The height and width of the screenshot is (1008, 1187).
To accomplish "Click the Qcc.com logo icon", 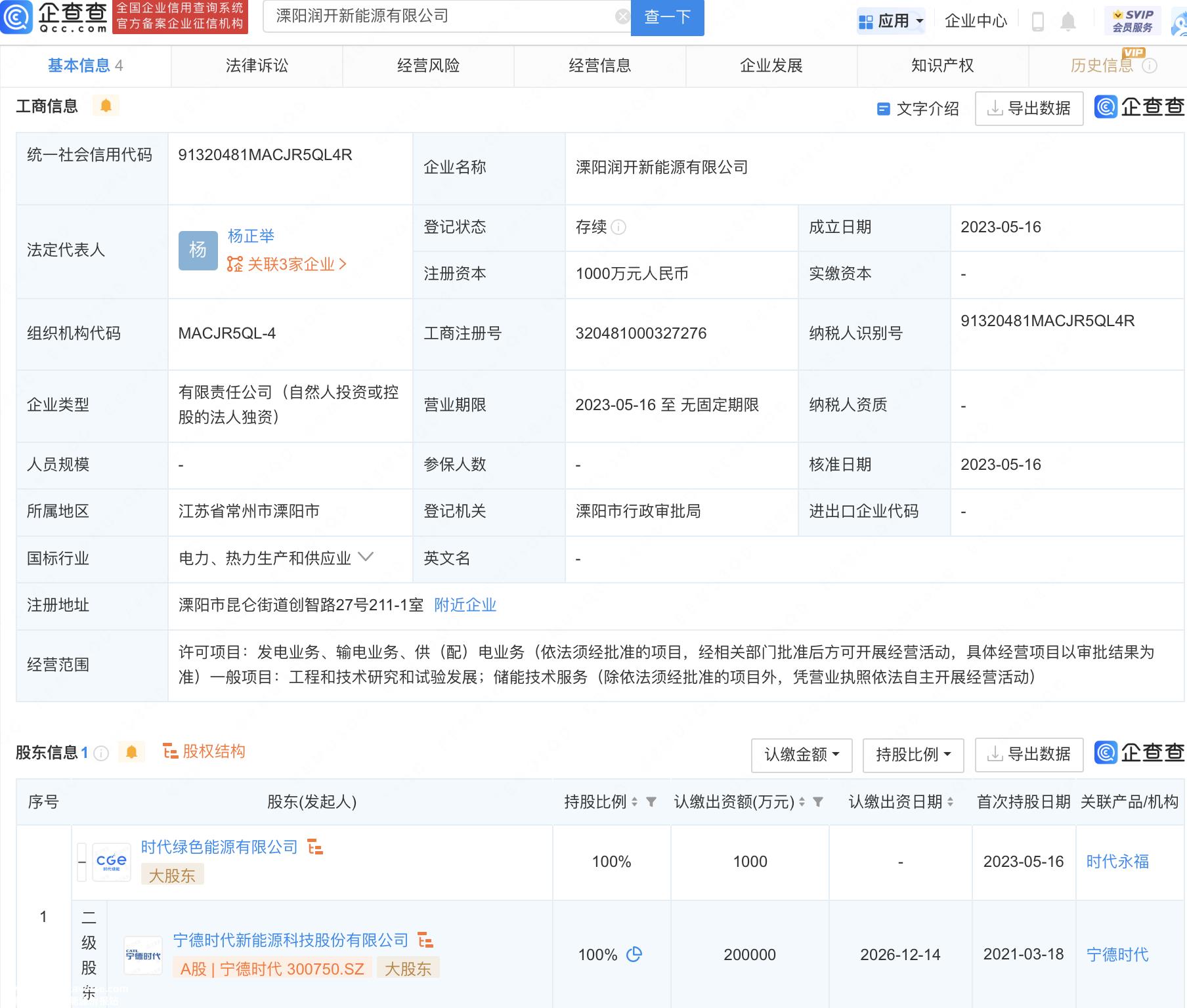I will coord(16,17).
